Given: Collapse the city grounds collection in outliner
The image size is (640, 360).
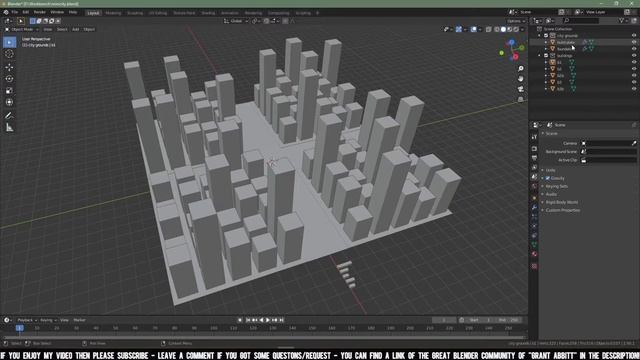Looking at the screenshot, I should click(x=540, y=36).
